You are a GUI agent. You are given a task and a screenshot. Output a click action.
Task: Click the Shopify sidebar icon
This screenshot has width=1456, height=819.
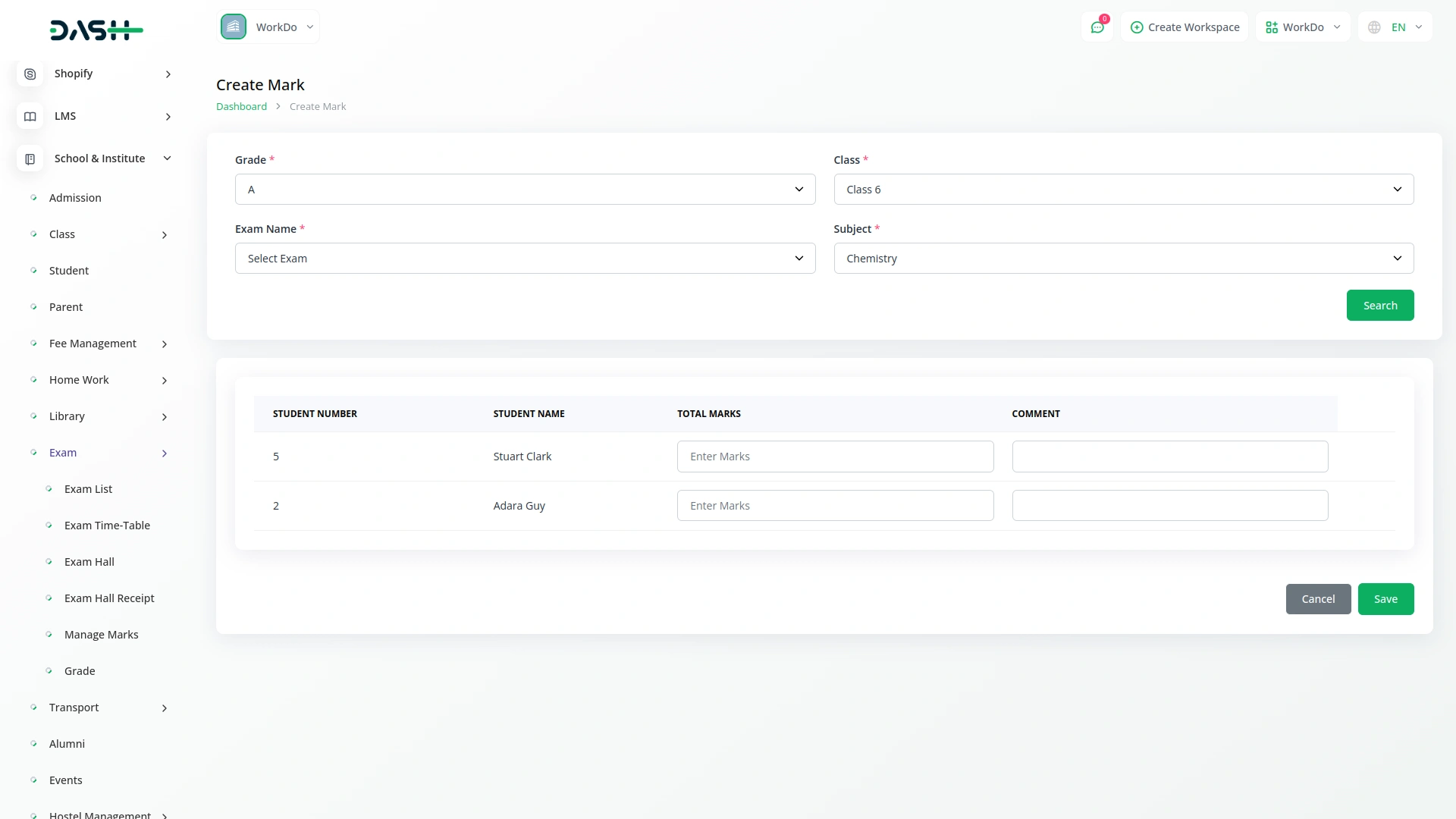(x=30, y=74)
